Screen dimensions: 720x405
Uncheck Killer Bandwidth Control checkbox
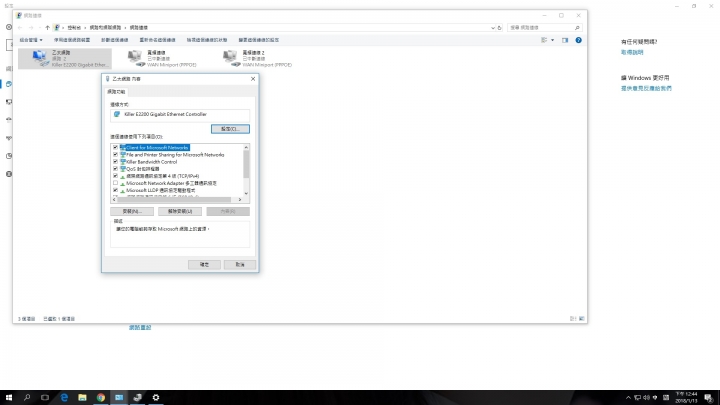point(115,162)
